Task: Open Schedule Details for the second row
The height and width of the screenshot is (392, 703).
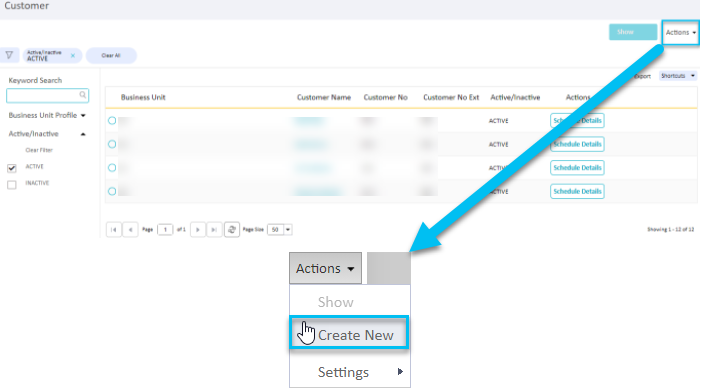Action: click(577, 144)
